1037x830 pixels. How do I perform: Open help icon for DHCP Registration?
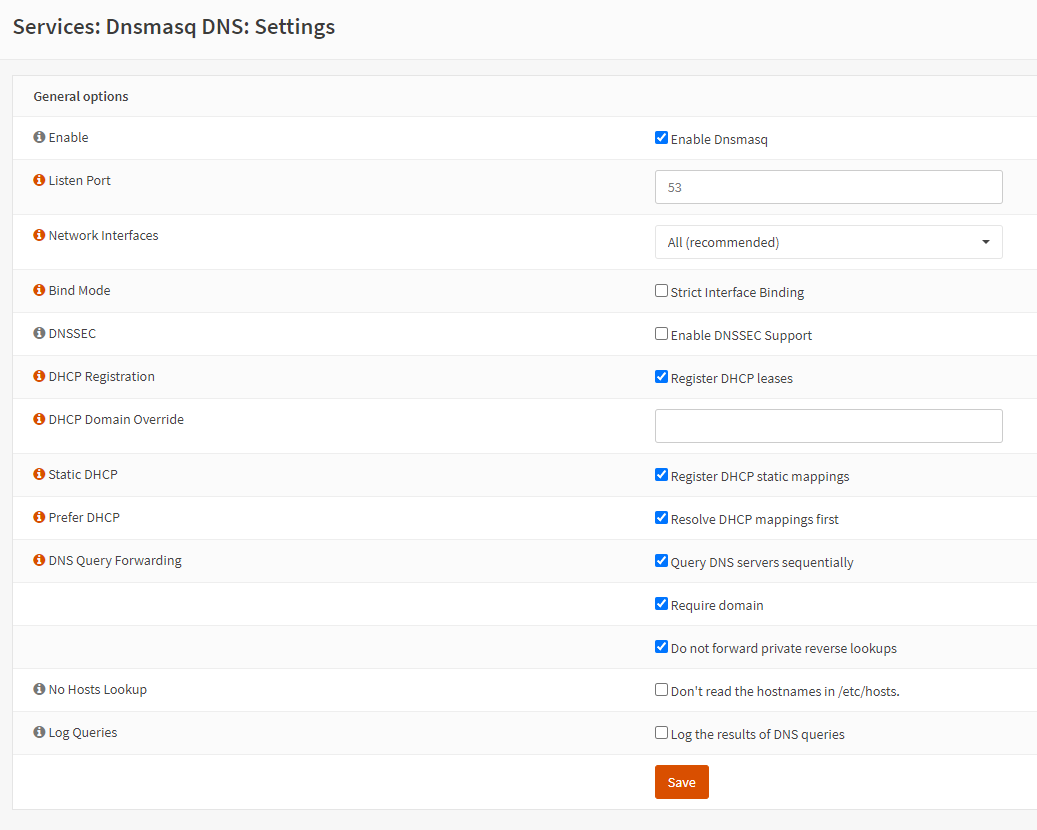39,376
